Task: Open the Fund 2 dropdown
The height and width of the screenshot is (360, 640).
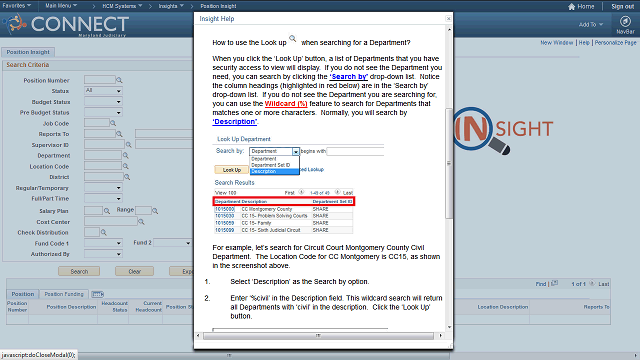Action: [x=172, y=243]
